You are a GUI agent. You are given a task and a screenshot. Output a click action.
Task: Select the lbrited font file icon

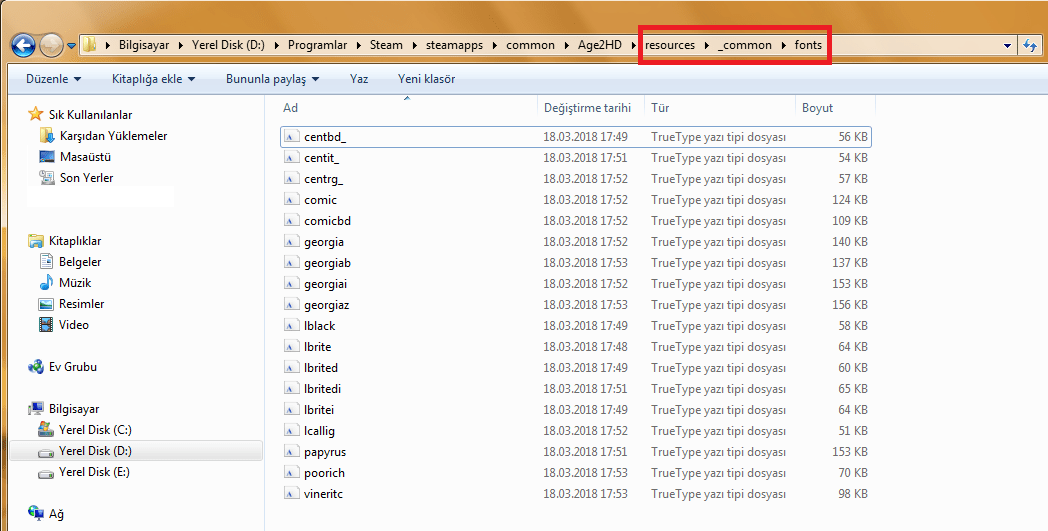pos(291,368)
